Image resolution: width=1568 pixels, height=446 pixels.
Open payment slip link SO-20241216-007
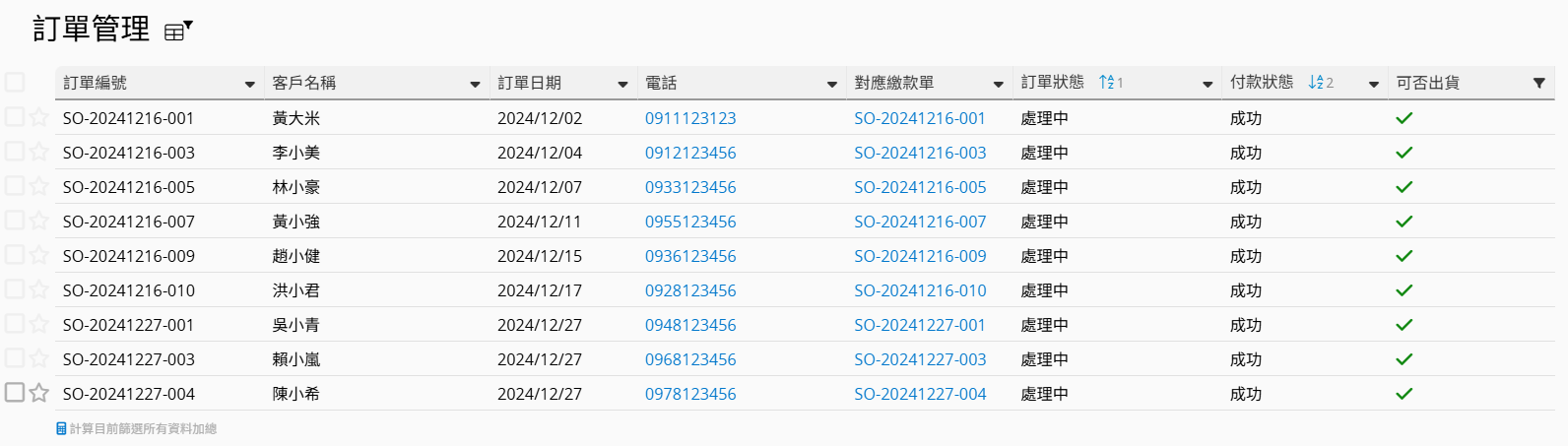point(920,222)
